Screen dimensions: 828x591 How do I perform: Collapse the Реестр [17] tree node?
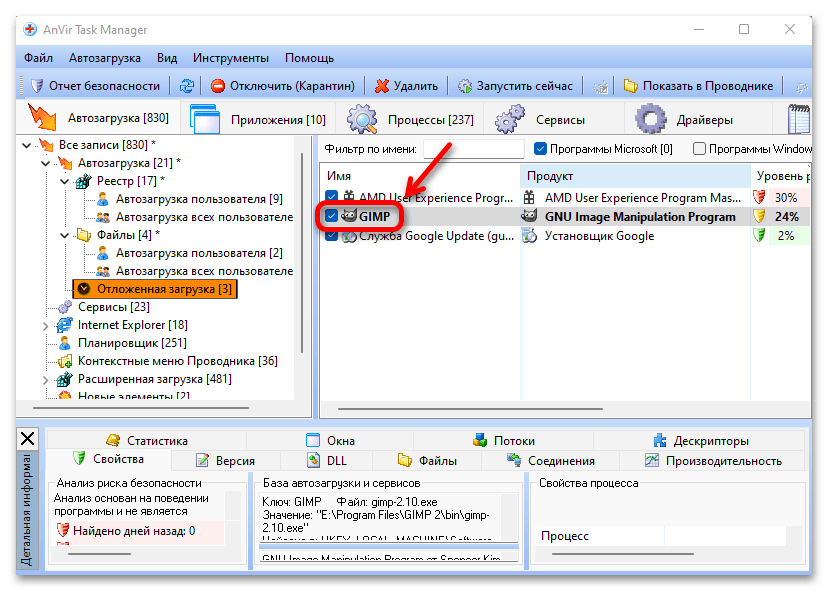pos(64,181)
